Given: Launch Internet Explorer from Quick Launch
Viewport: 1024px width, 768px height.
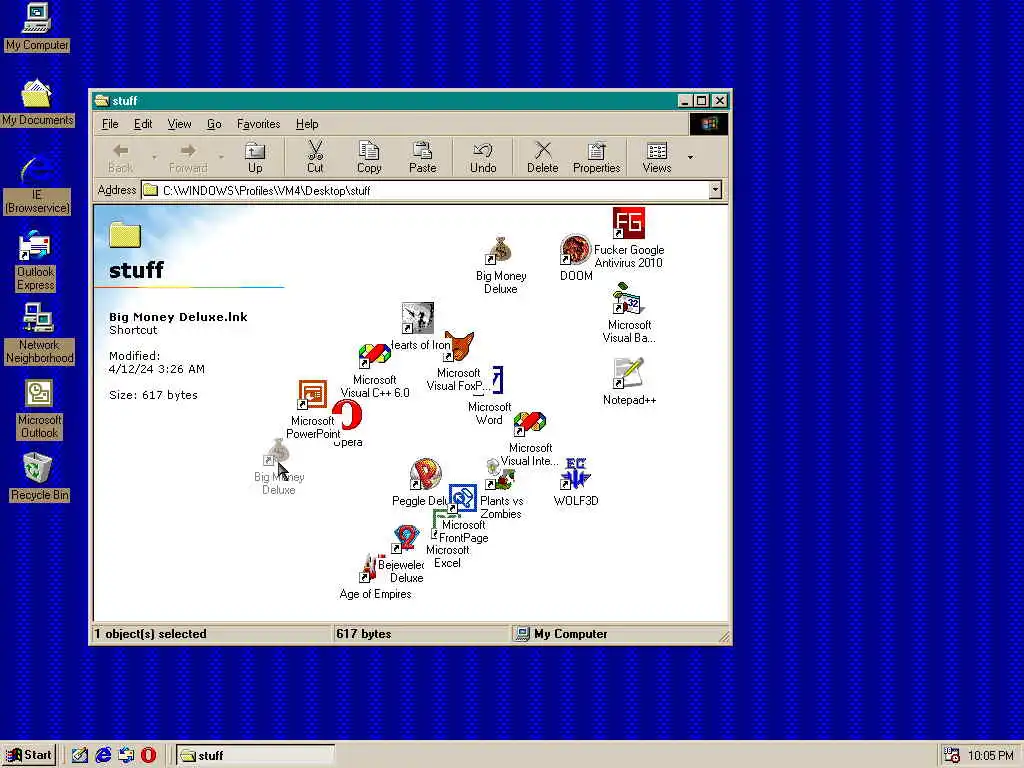Looking at the screenshot, I should (103, 755).
